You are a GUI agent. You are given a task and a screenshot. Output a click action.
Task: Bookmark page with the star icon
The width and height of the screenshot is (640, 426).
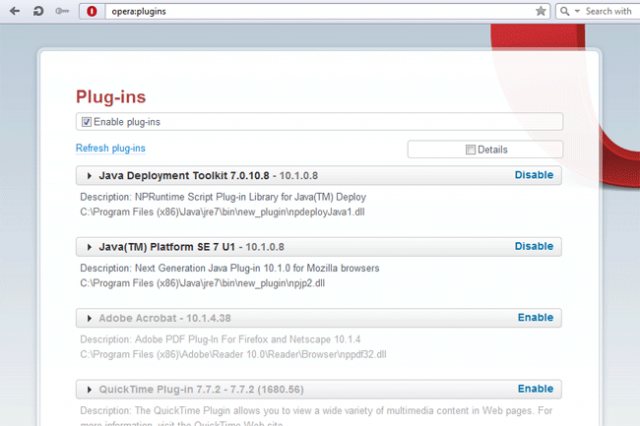541,11
